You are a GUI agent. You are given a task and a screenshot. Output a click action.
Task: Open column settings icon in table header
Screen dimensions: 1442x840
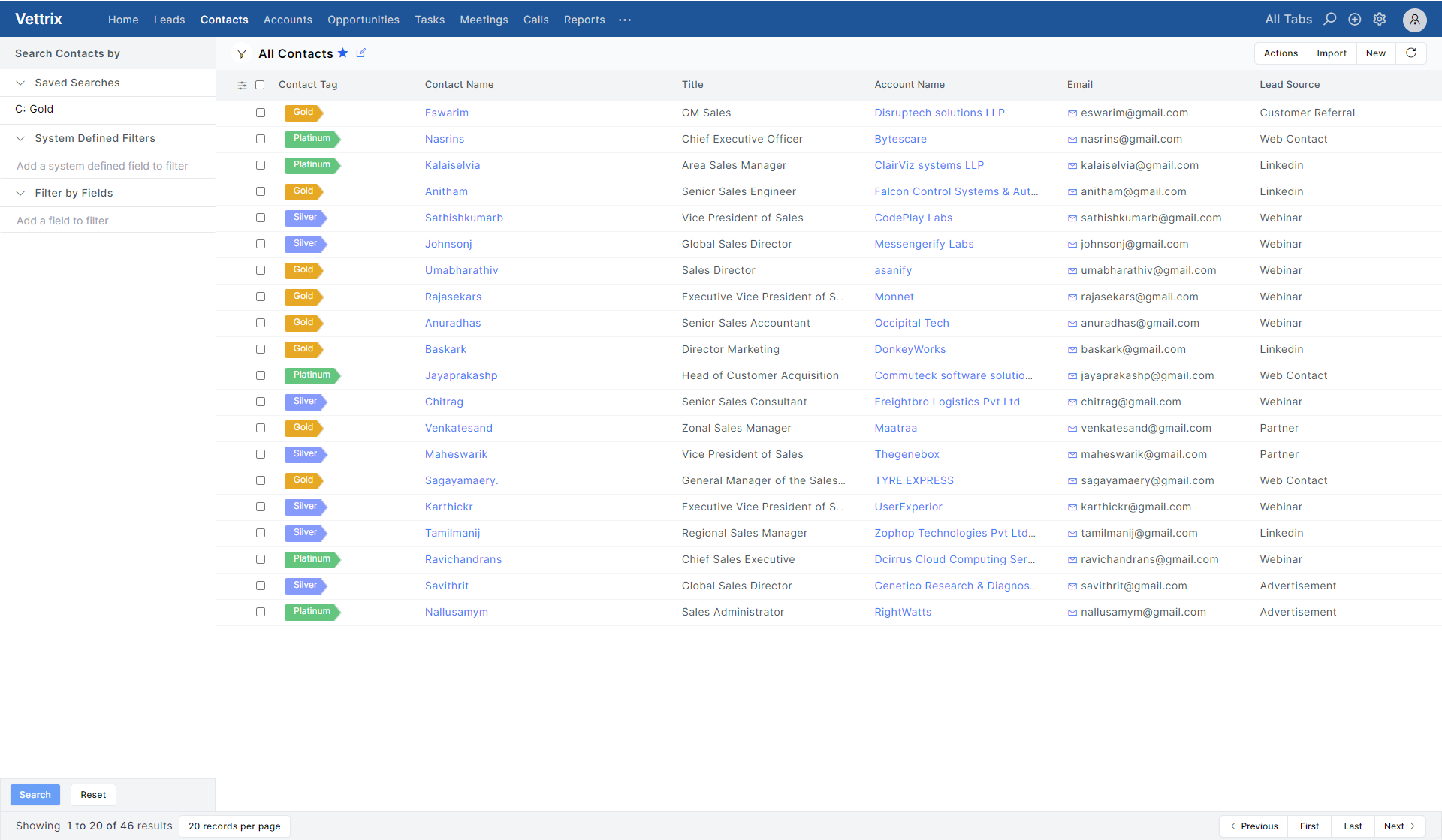(x=242, y=85)
